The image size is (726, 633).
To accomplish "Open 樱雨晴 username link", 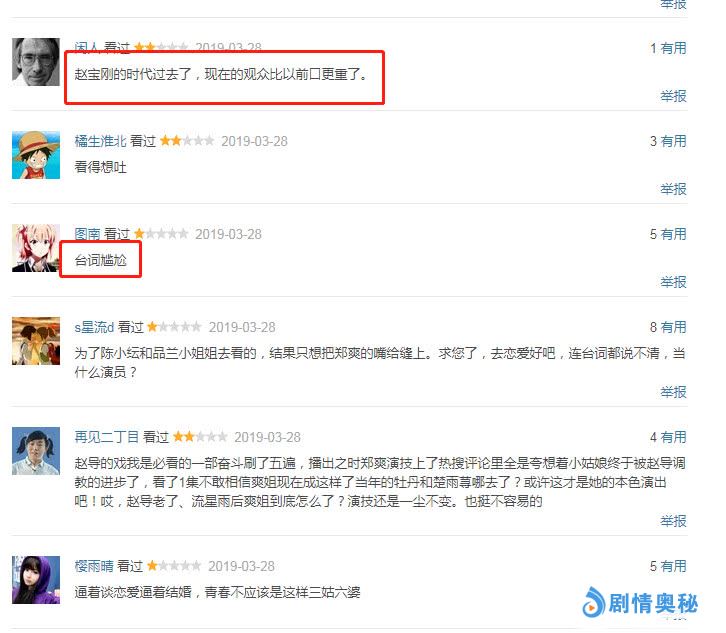I will click(94, 566).
